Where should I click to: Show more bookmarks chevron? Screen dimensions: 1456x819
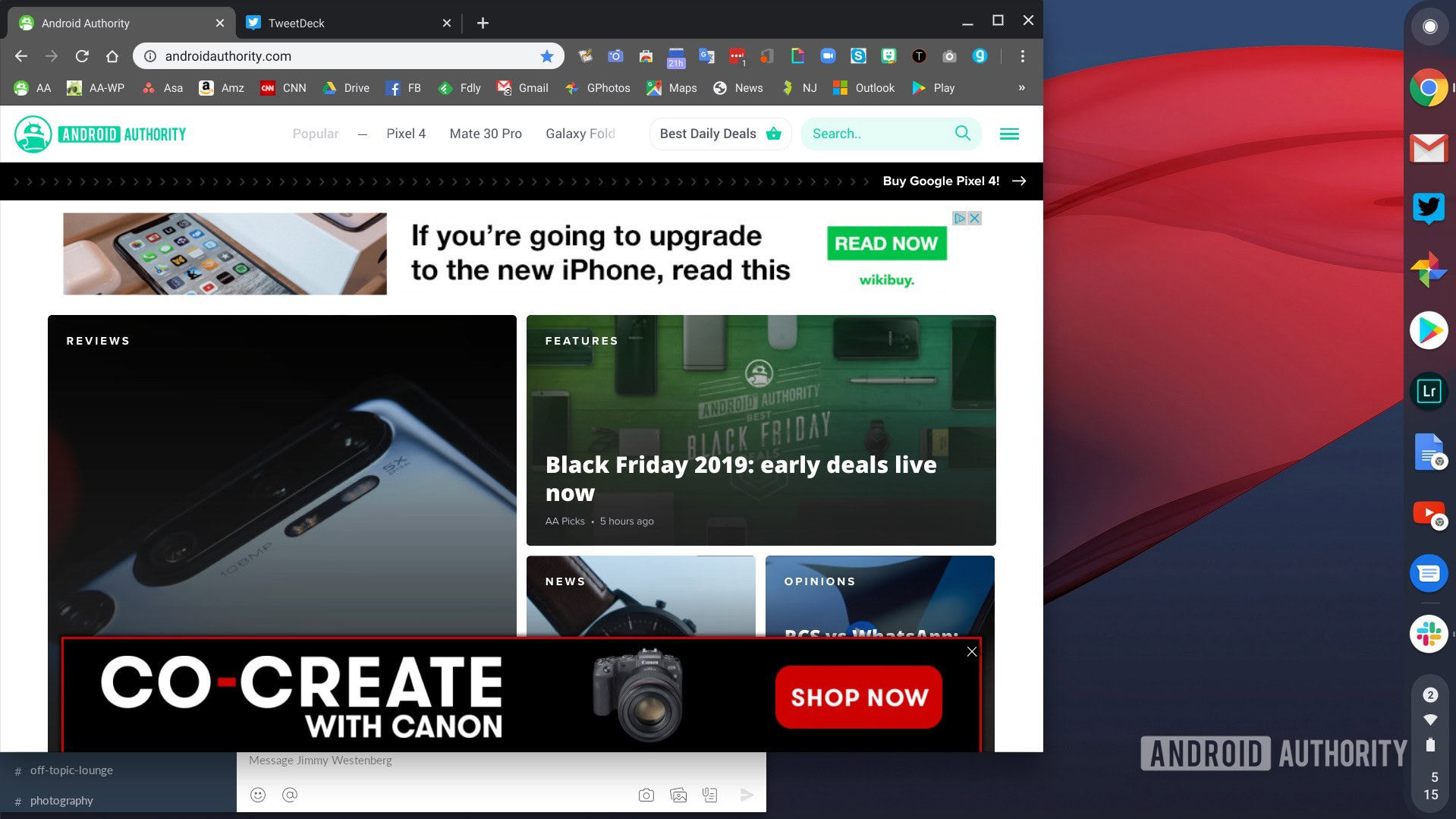1021,88
